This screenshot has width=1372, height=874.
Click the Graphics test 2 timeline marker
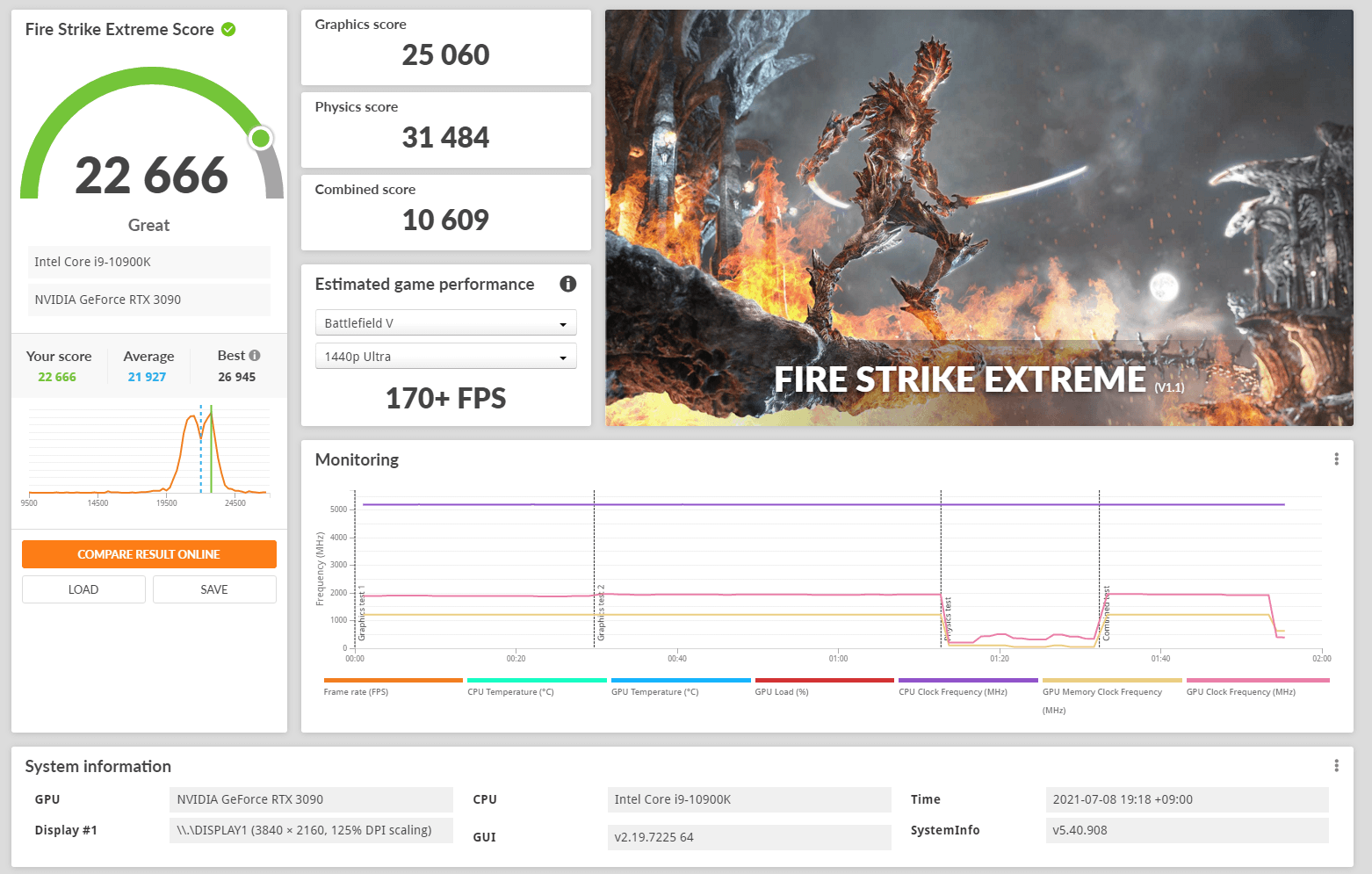tap(601, 611)
